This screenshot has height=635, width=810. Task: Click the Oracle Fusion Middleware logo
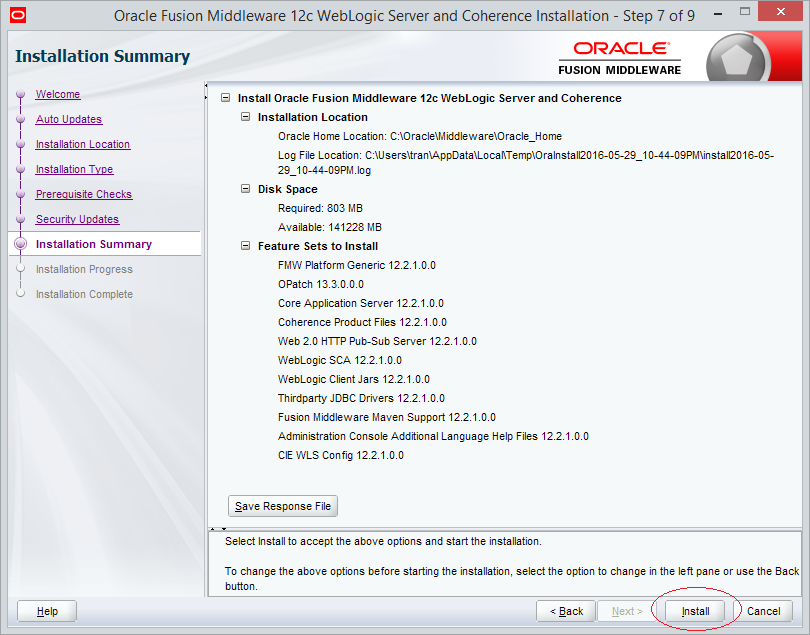(x=619, y=58)
